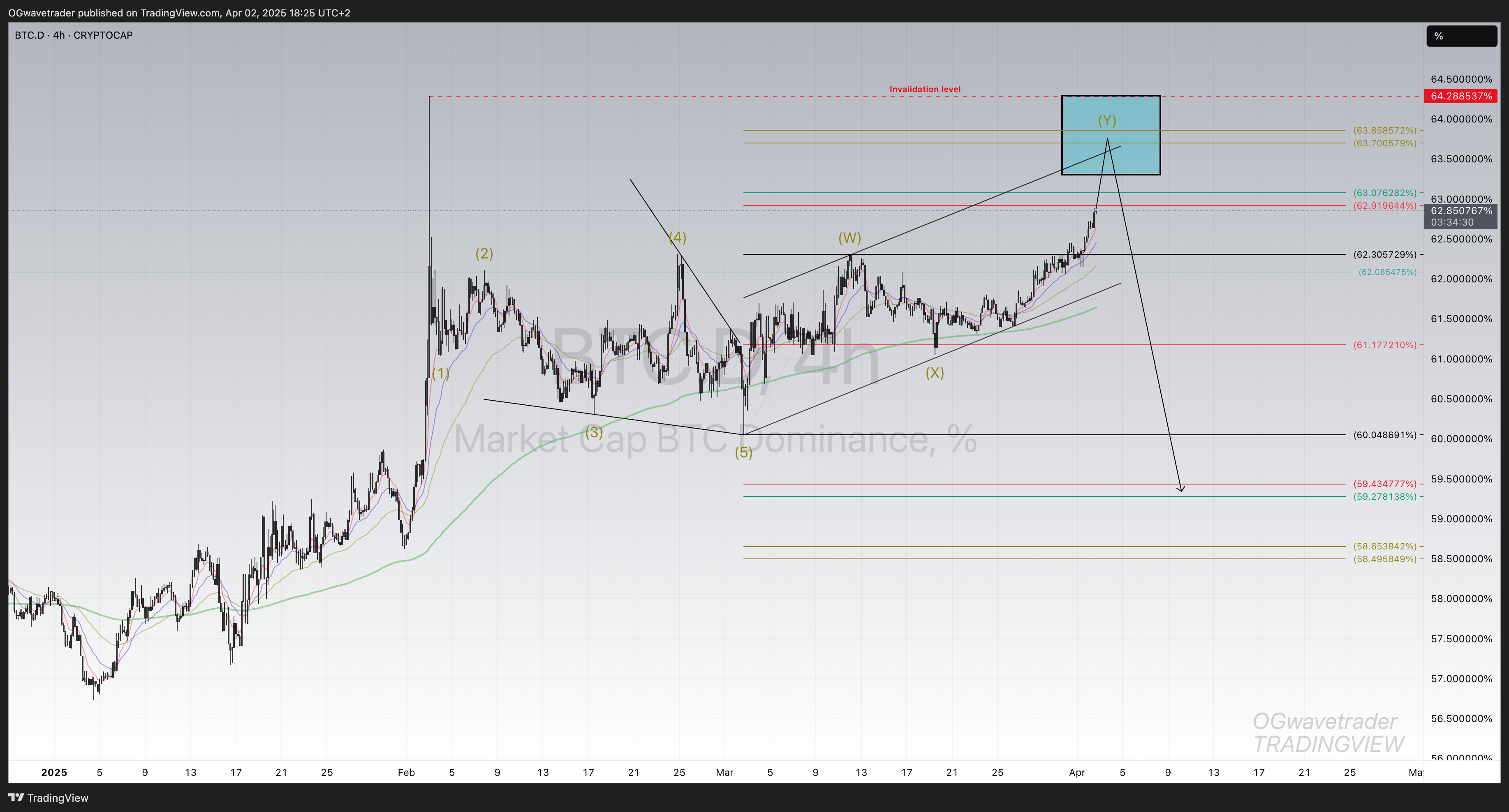The image size is (1509, 812).
Task: Select the teal (59.278138%) level label
Action: coord(1385,496)
